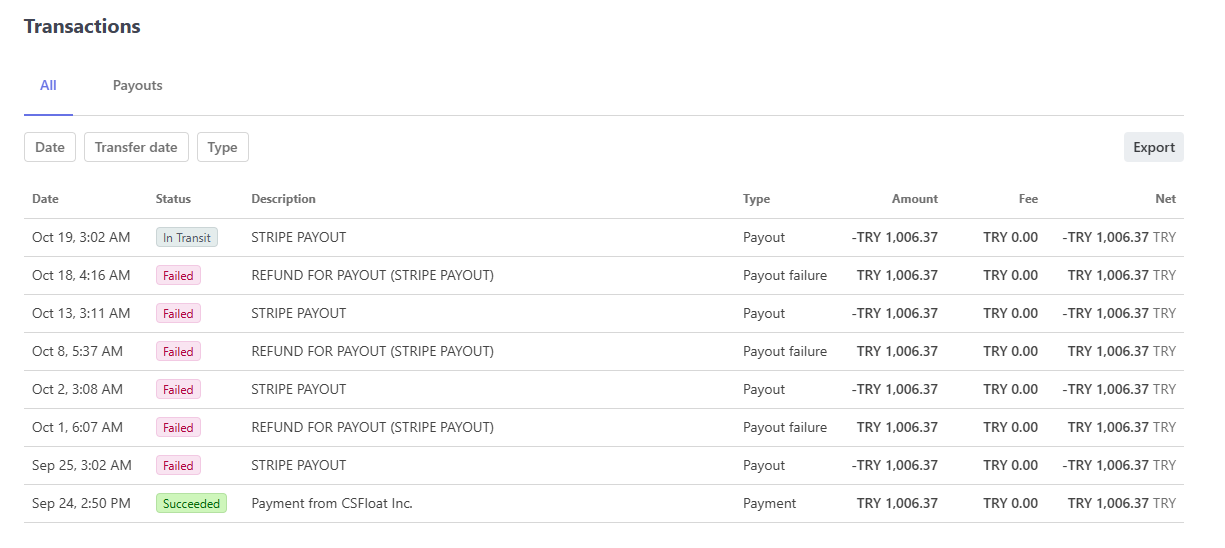
Task: Click the Failed badge for Oct 8
Action: coord(178,352)
